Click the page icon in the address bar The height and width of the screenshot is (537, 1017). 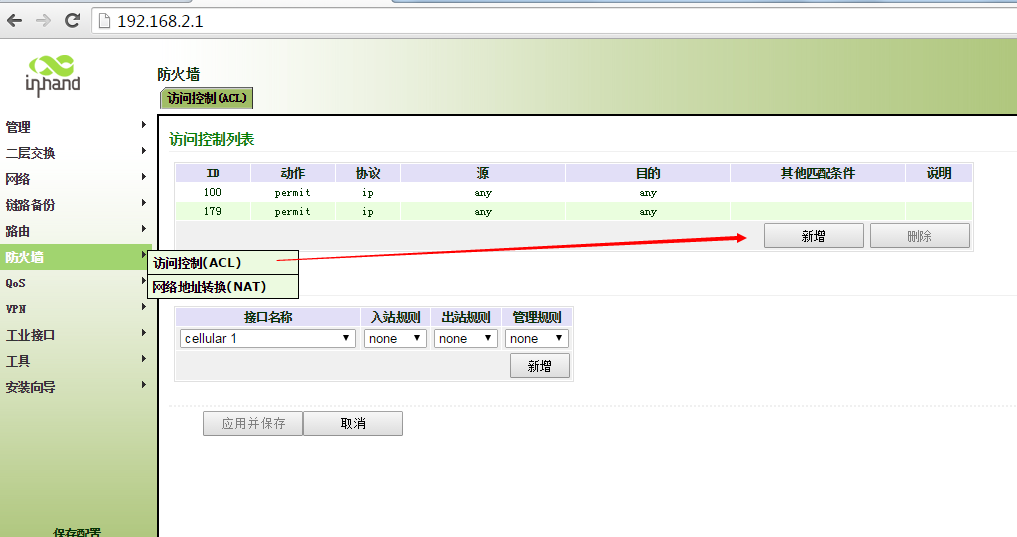click(104, 21)
